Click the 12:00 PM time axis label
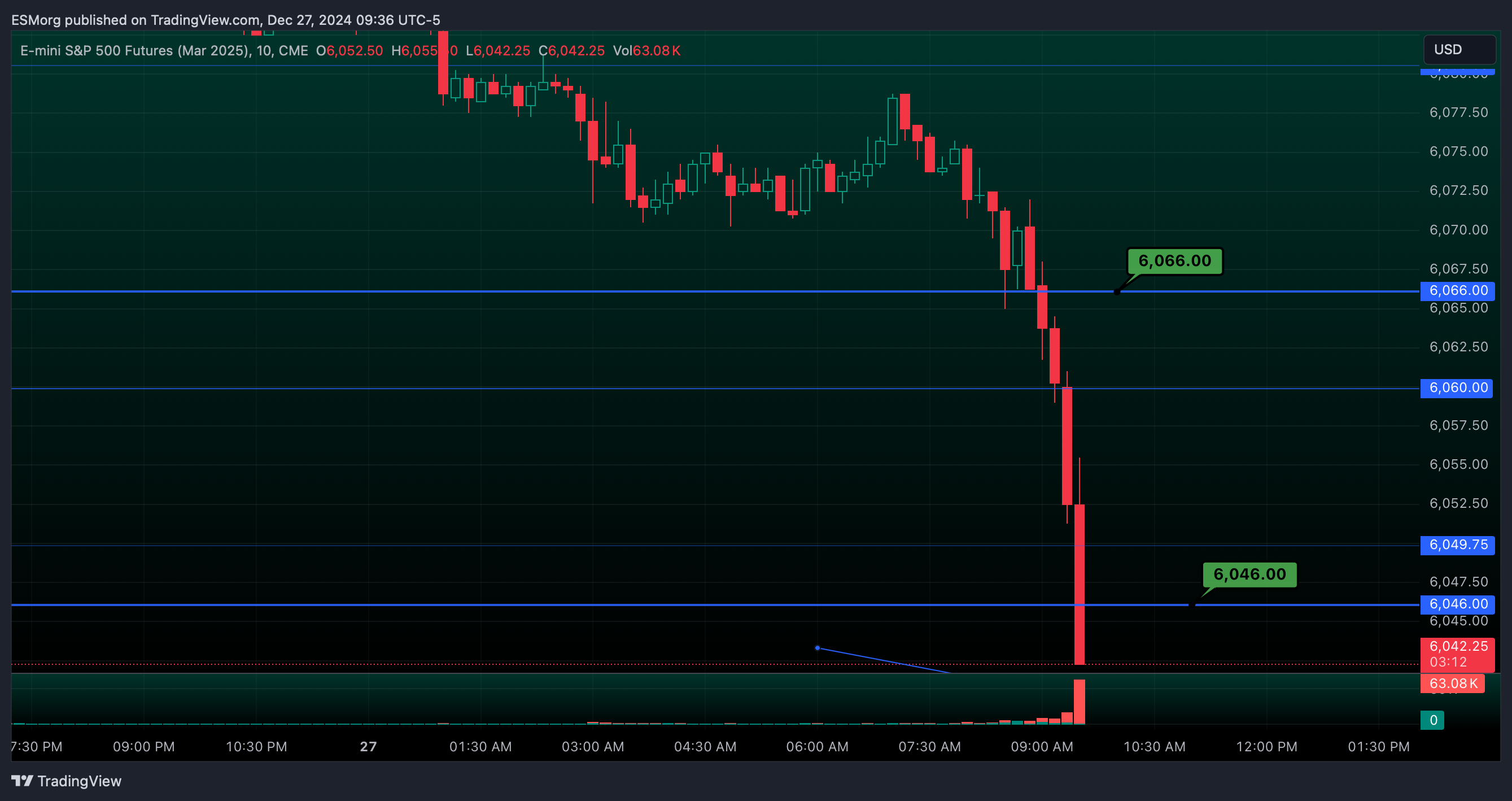Viewport: 1512px width, 801px height. click(1266, 747)
